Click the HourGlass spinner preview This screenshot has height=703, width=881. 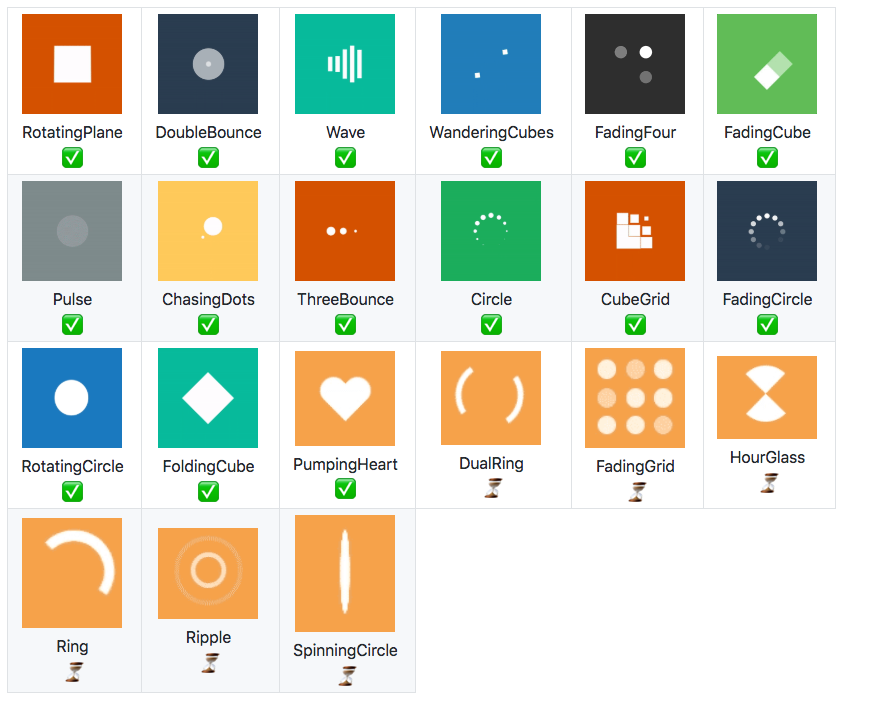(767, 397)
